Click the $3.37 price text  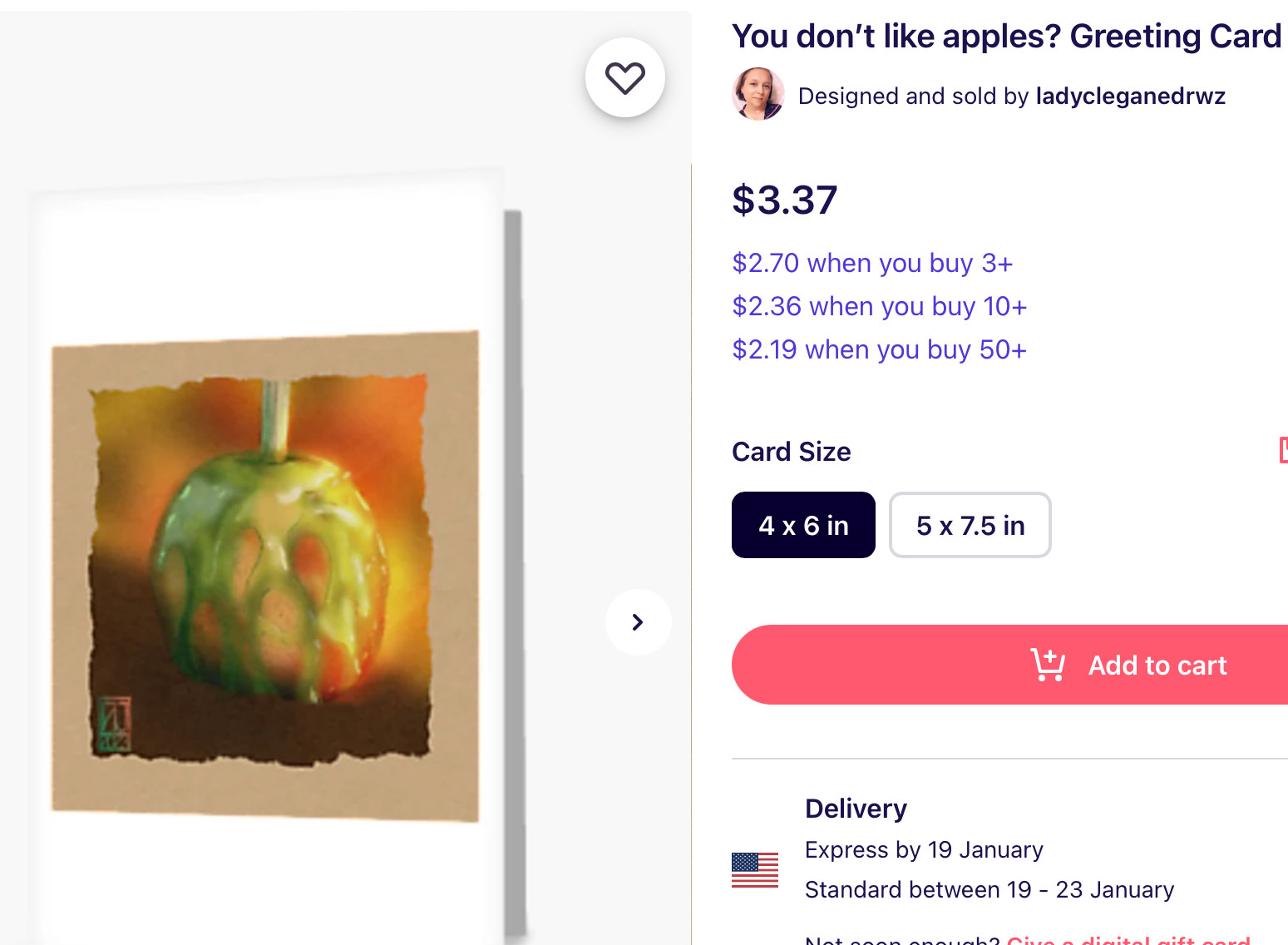click(x=784, y=200)
